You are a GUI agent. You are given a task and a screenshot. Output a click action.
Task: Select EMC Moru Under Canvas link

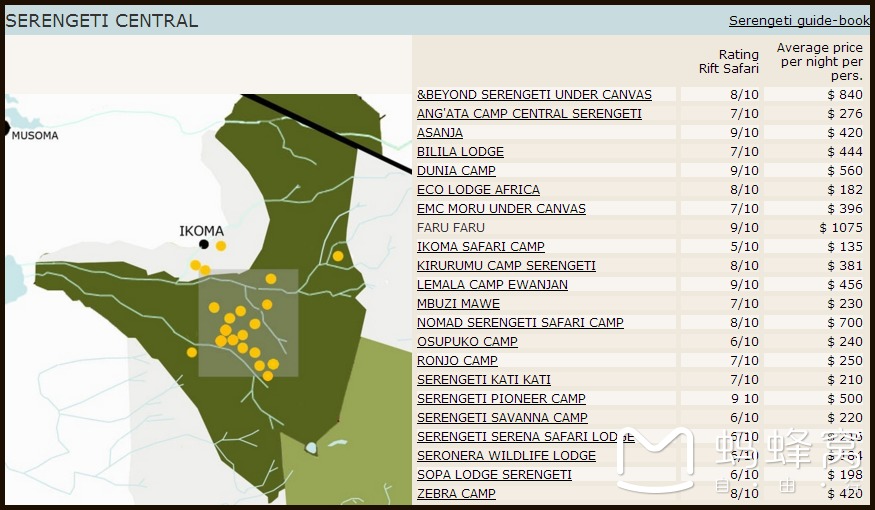501,209
